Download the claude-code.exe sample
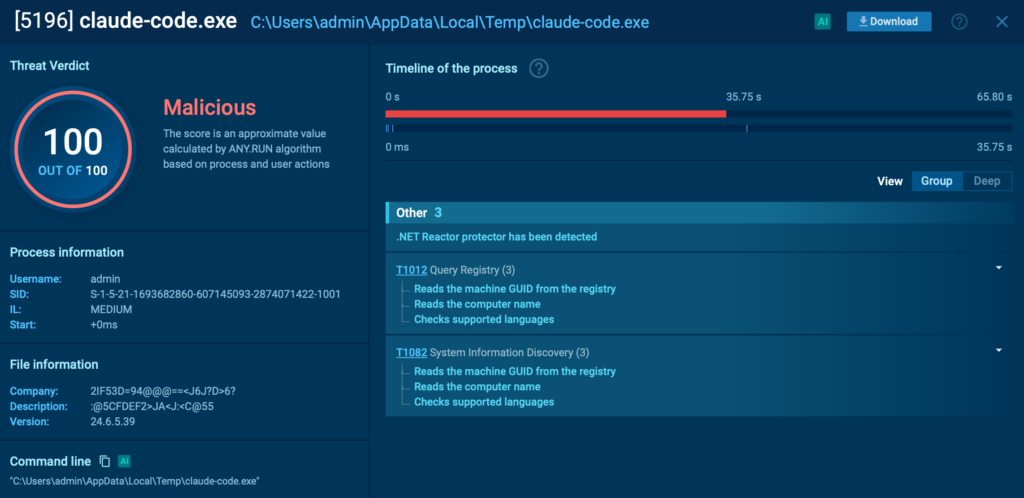1024x498 pixels. click(889, 22)
